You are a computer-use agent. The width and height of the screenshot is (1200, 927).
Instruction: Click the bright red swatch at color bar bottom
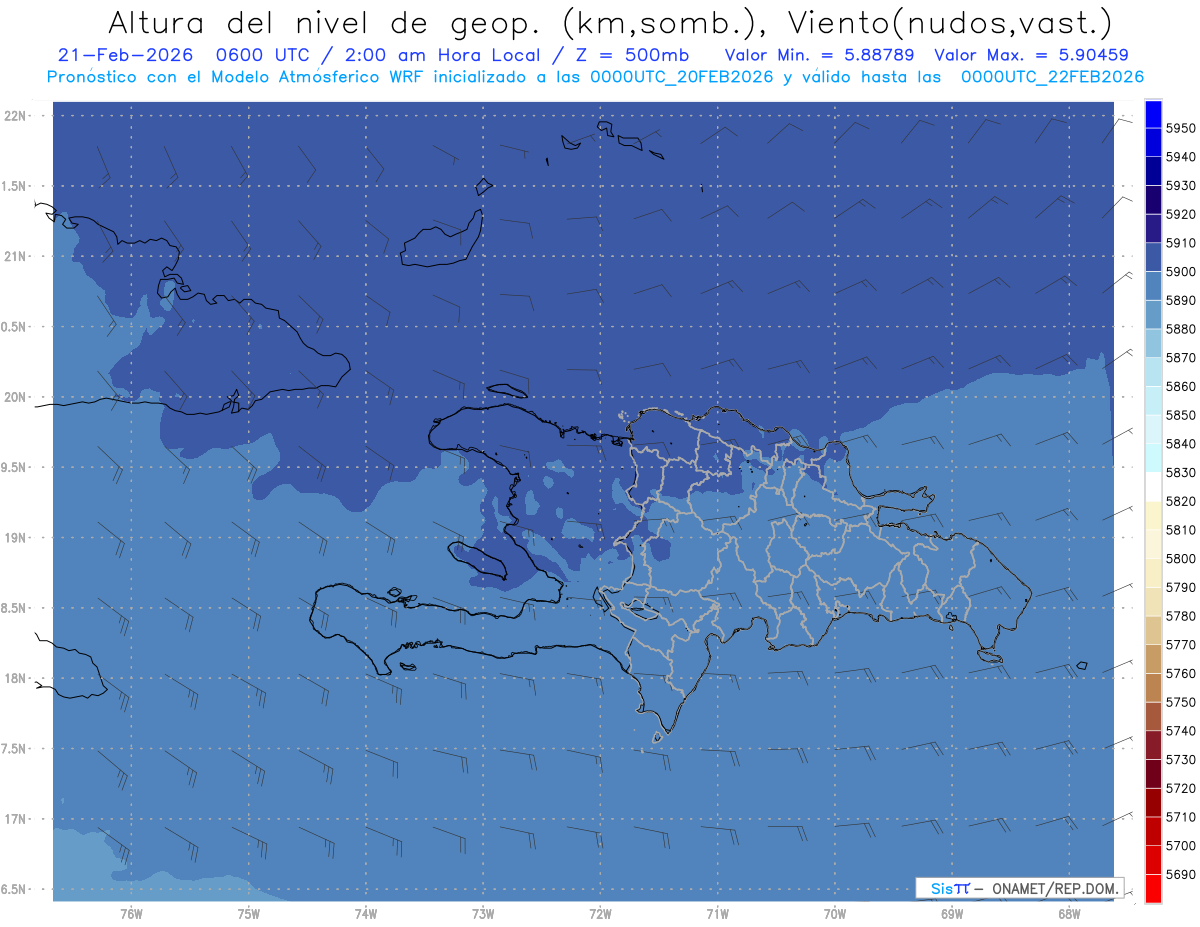[1152, 888]
